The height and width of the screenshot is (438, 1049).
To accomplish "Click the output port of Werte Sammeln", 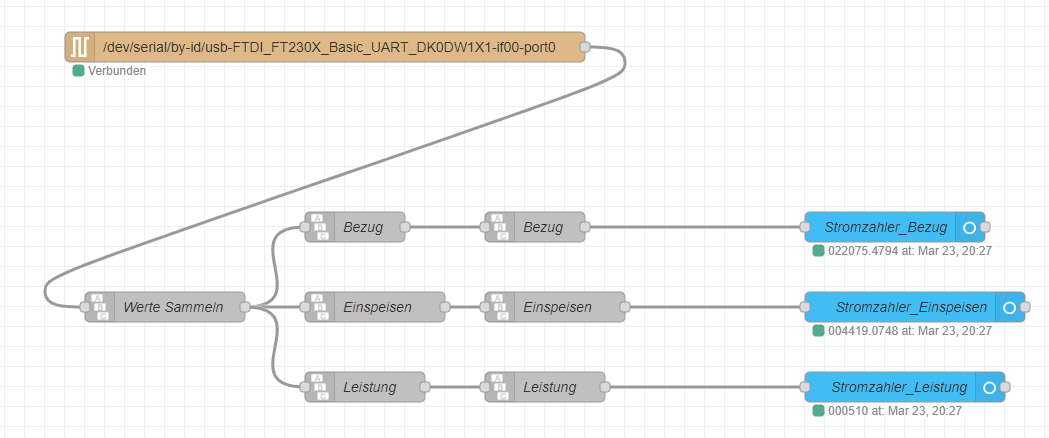I will point(245,307).
